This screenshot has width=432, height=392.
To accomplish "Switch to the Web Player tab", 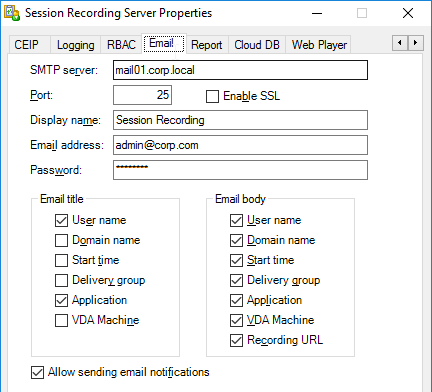I will (319, 45).
